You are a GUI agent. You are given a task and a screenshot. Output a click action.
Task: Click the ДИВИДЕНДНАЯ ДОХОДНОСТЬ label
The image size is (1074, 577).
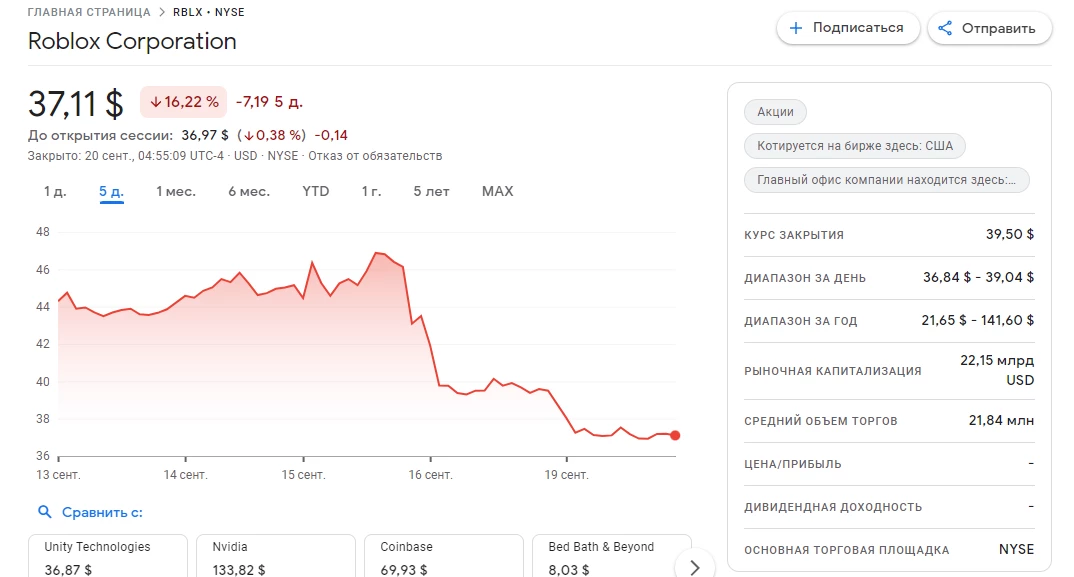click(833, 507)
